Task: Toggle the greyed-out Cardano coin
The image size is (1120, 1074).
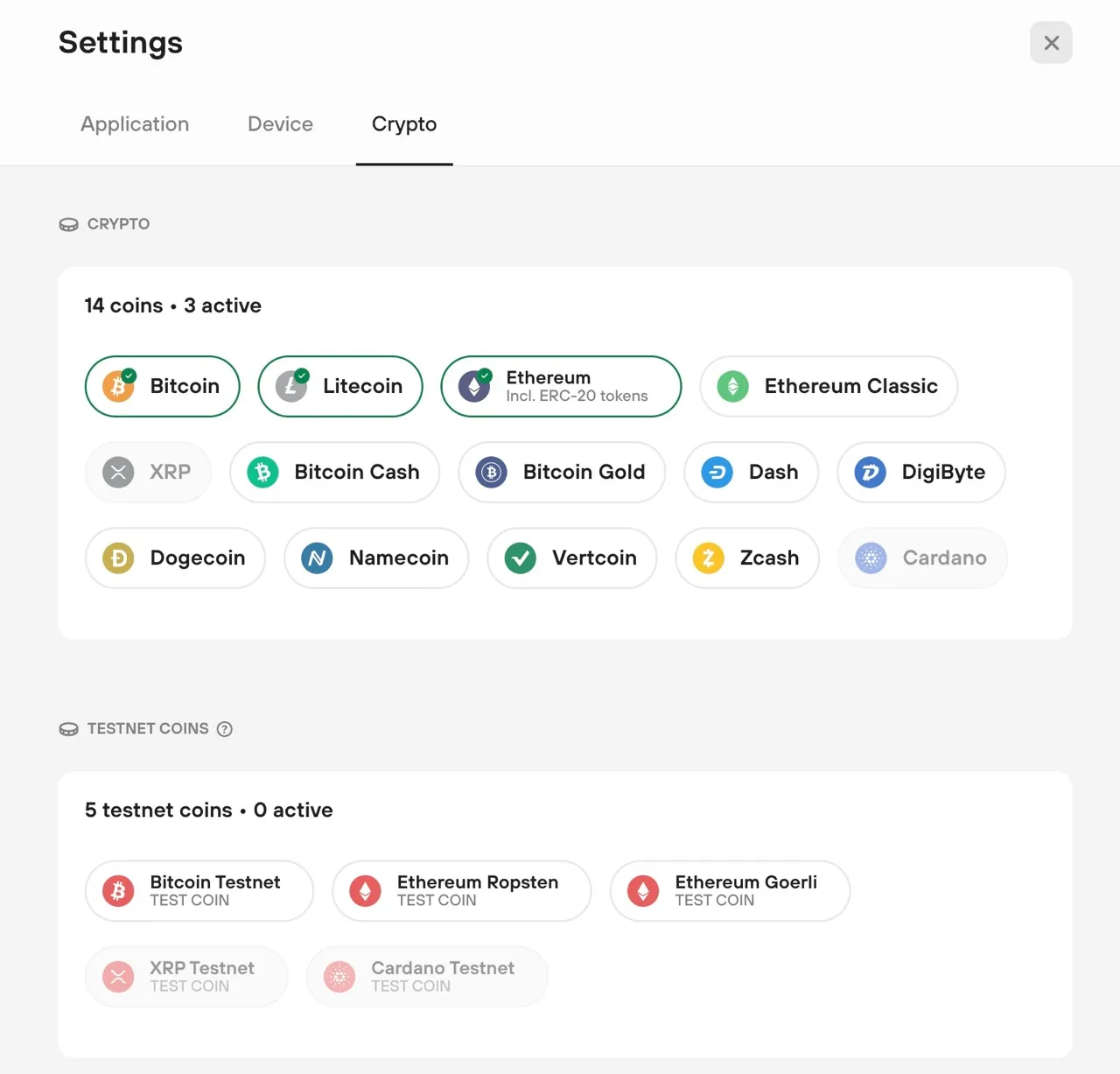Action: 922,558
